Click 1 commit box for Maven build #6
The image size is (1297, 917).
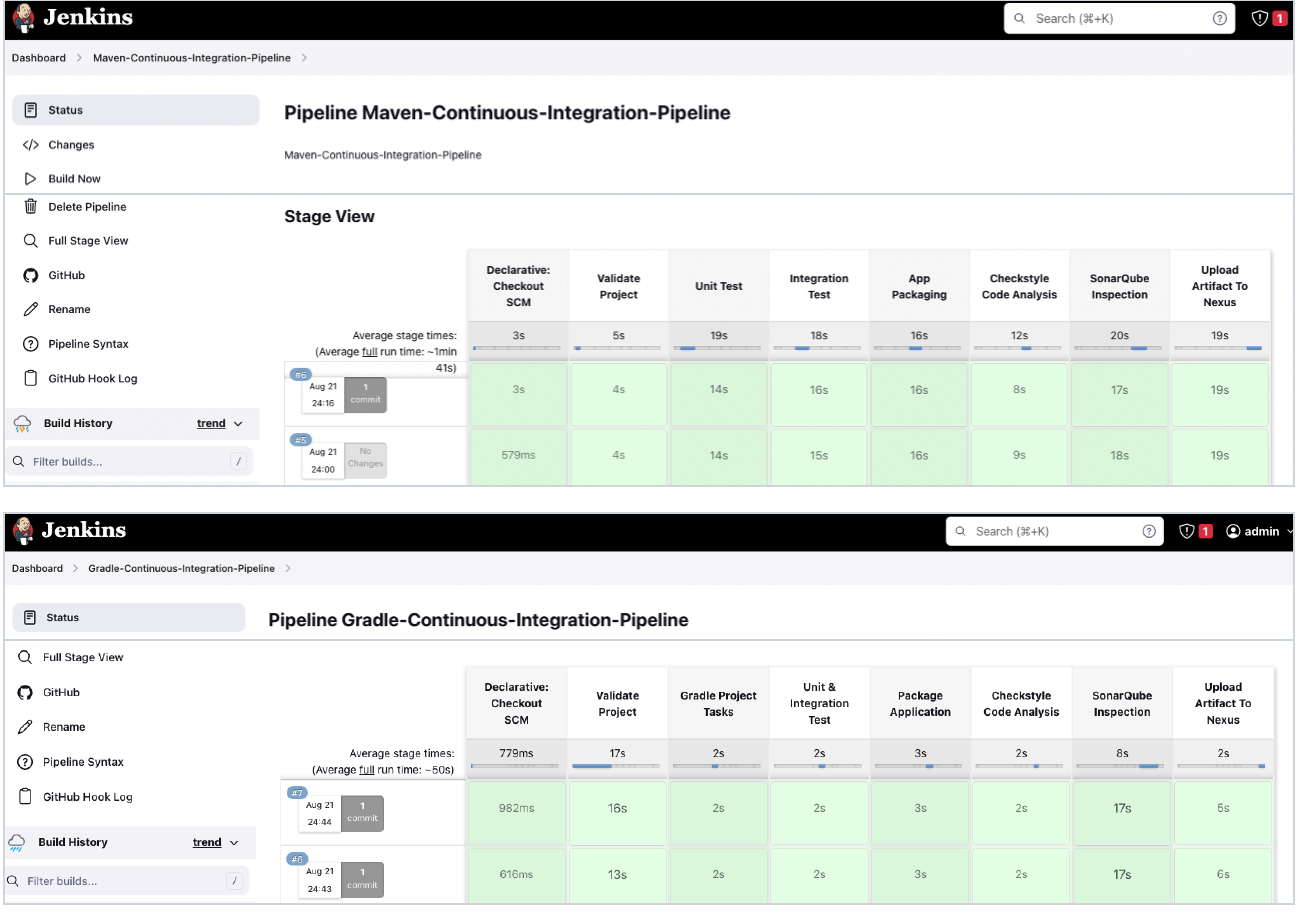point(366,394)
